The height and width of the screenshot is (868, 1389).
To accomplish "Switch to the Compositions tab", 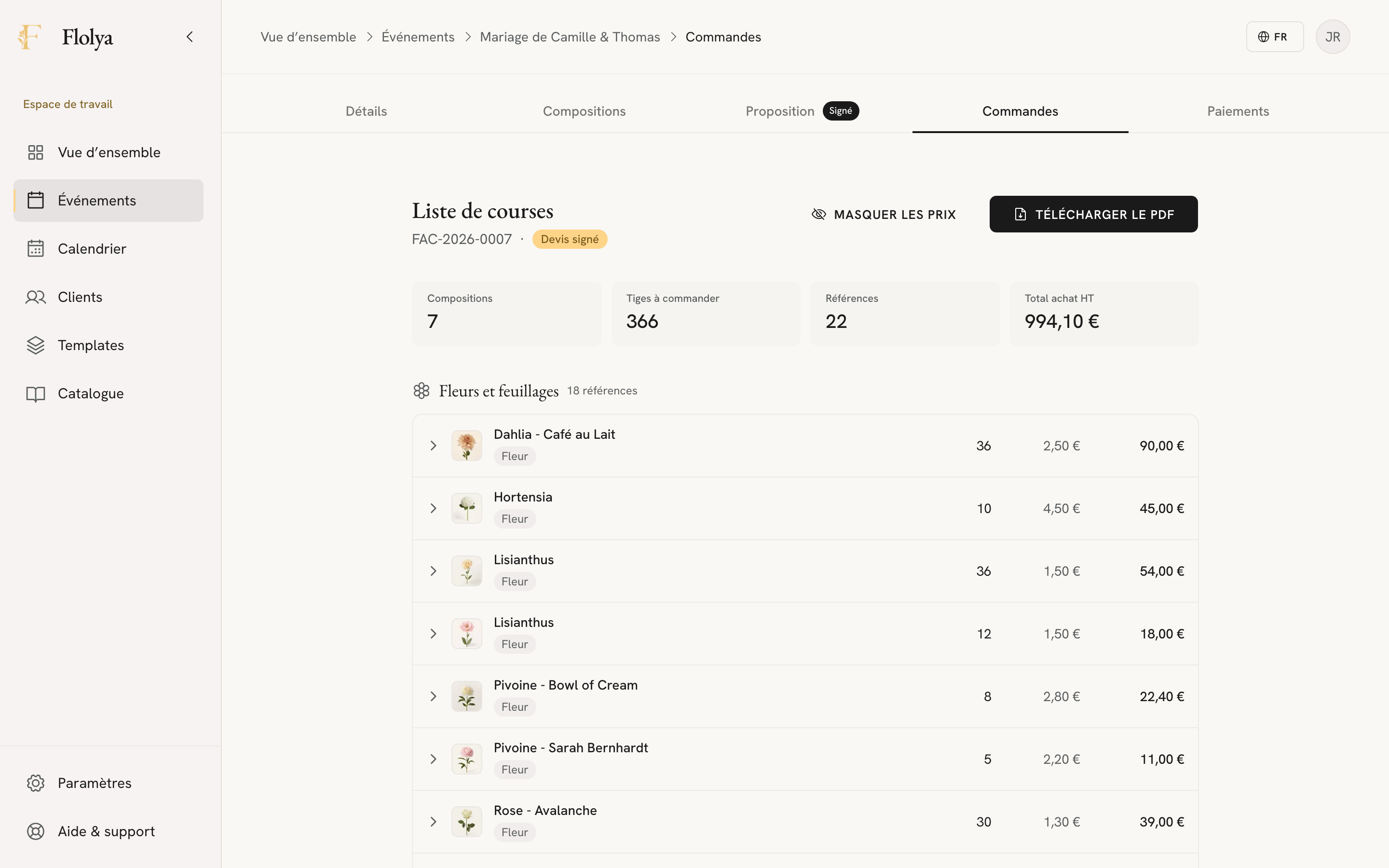I will [585, 111].
